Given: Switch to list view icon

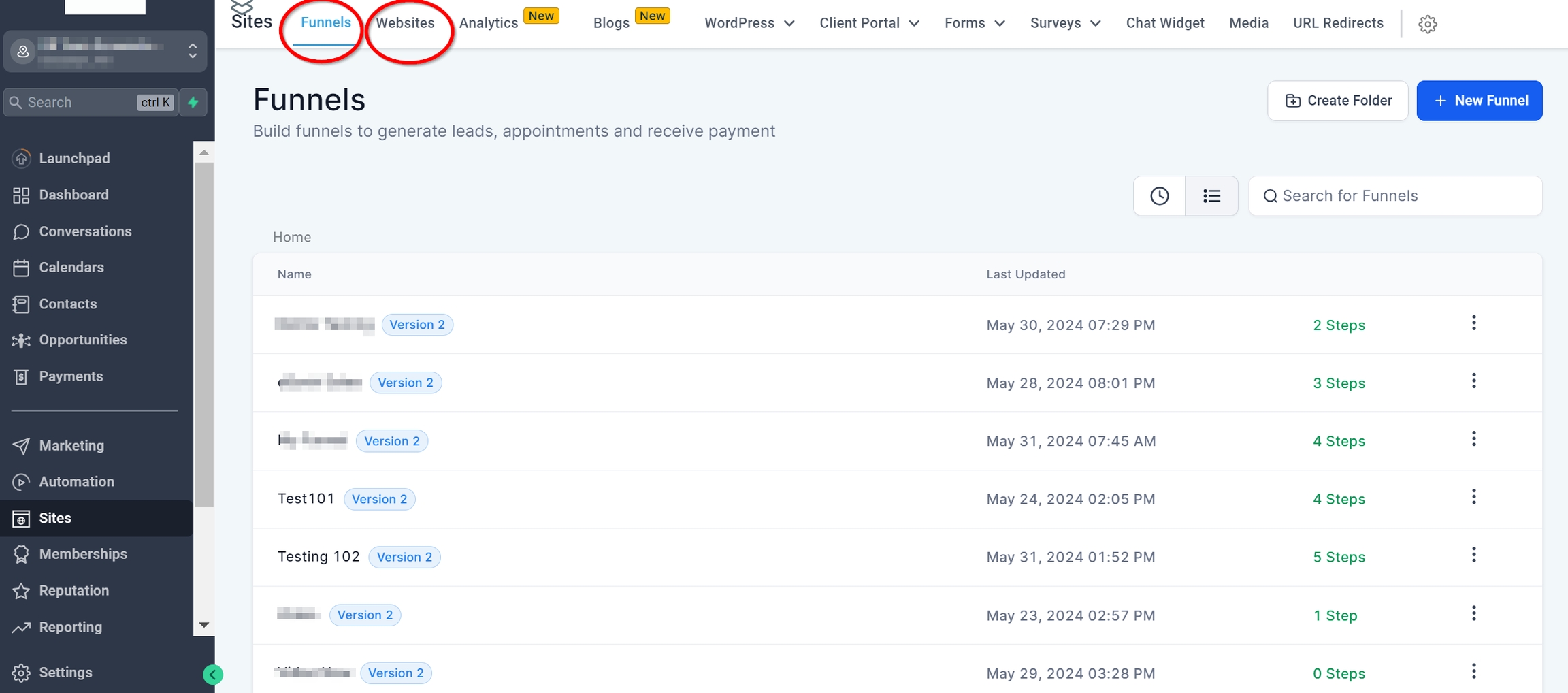Looking at the screenshot, I should click(x=1211, y=196).
